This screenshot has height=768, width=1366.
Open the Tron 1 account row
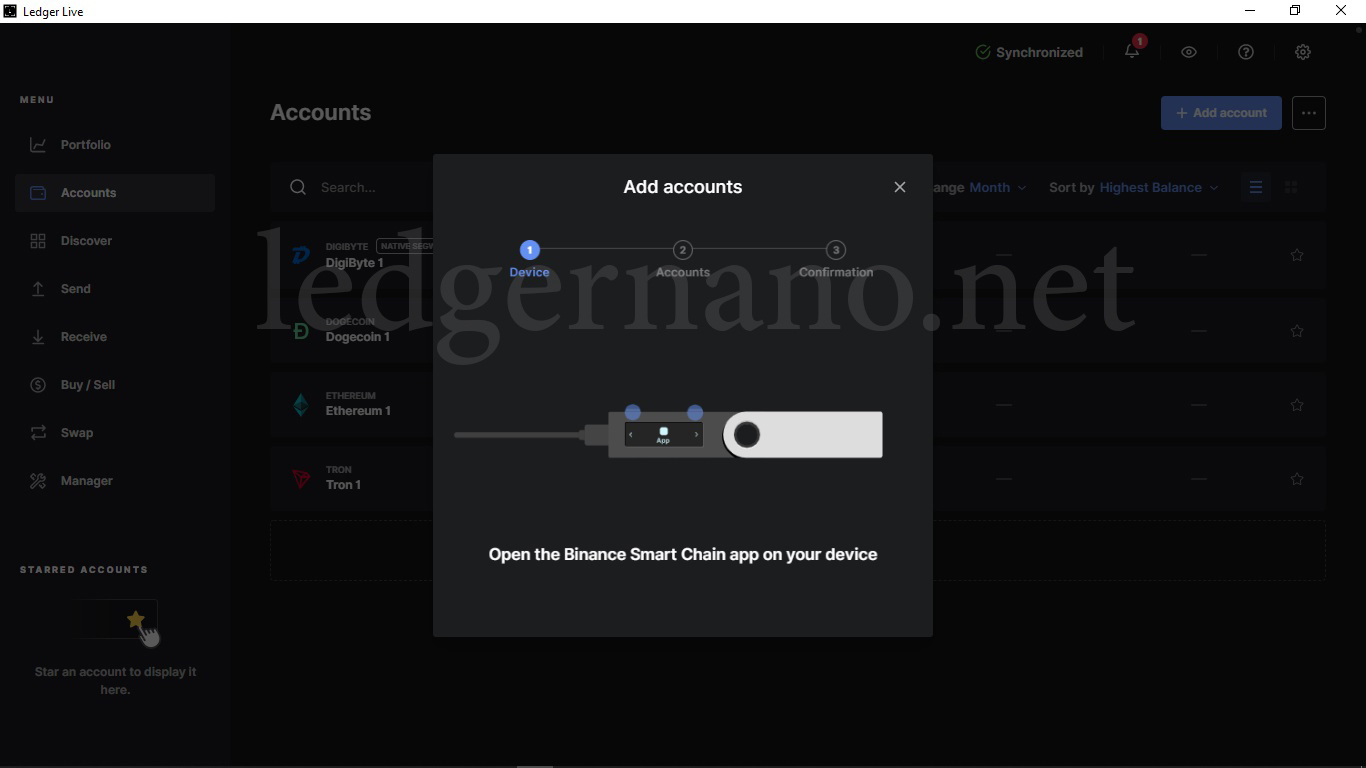pyautogui.click(x=798, y=479)
